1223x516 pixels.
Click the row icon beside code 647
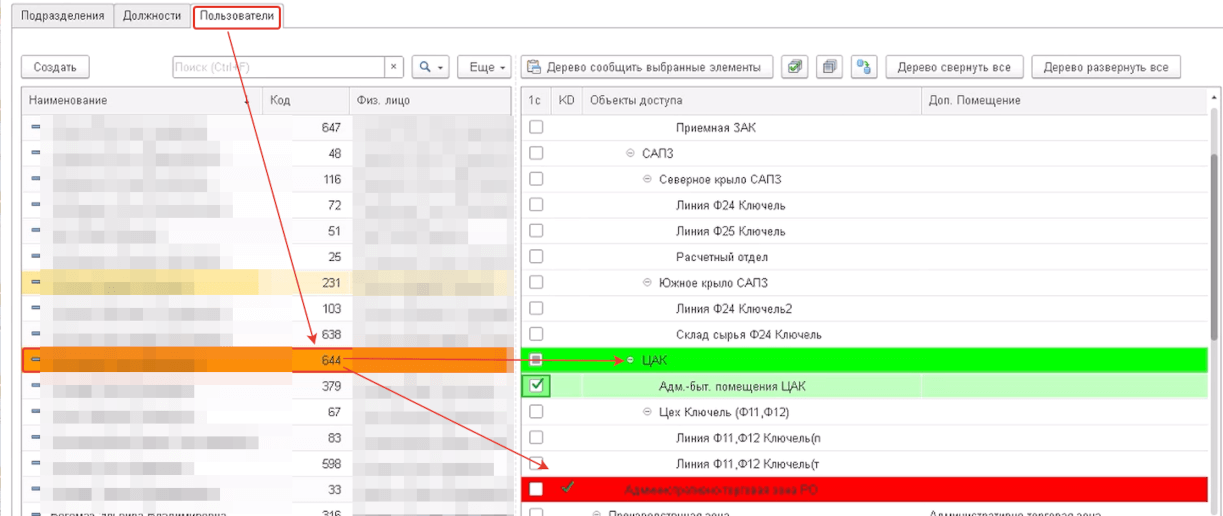36,127
